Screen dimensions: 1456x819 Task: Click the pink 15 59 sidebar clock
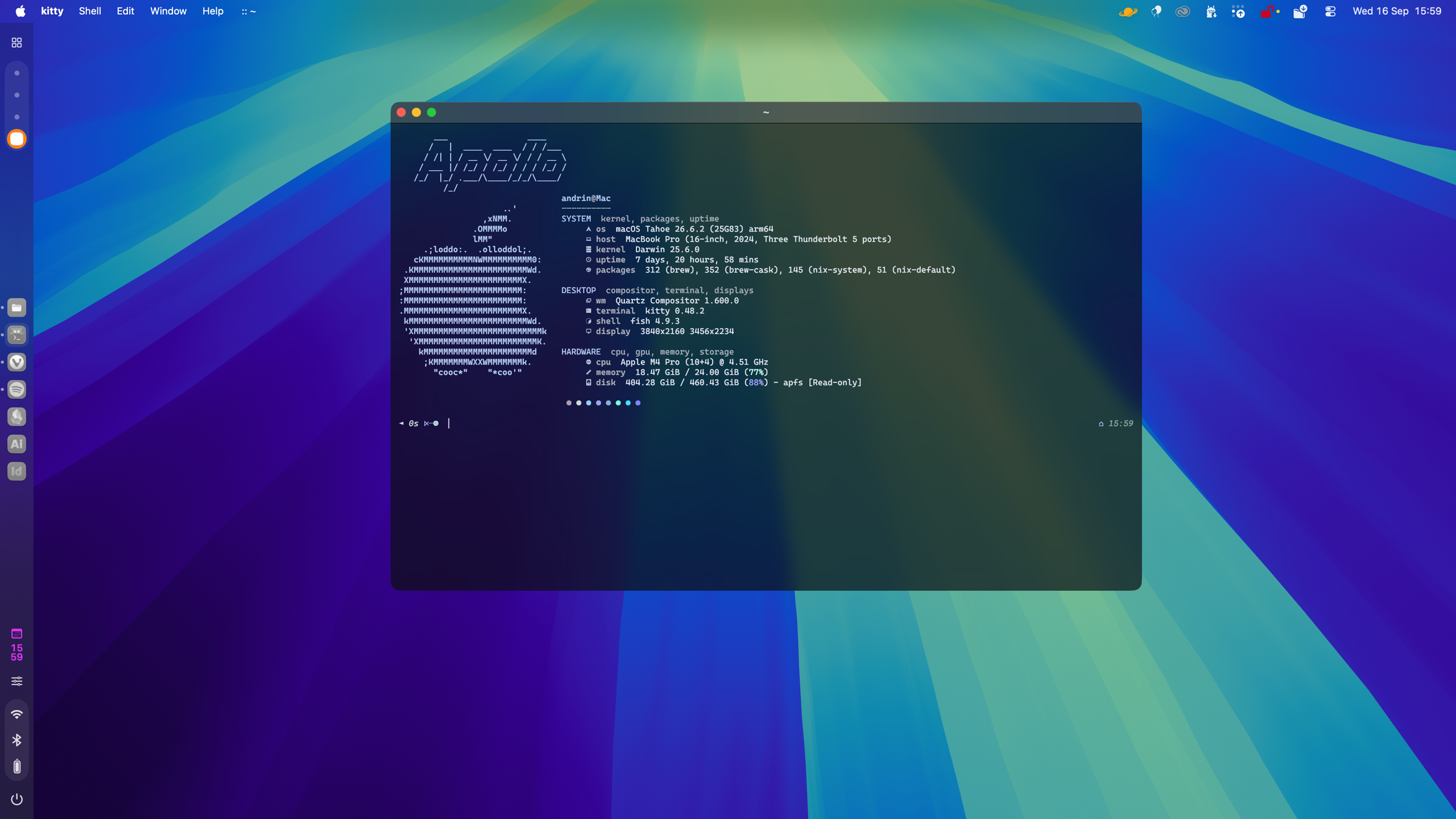(x=17, y=652)
